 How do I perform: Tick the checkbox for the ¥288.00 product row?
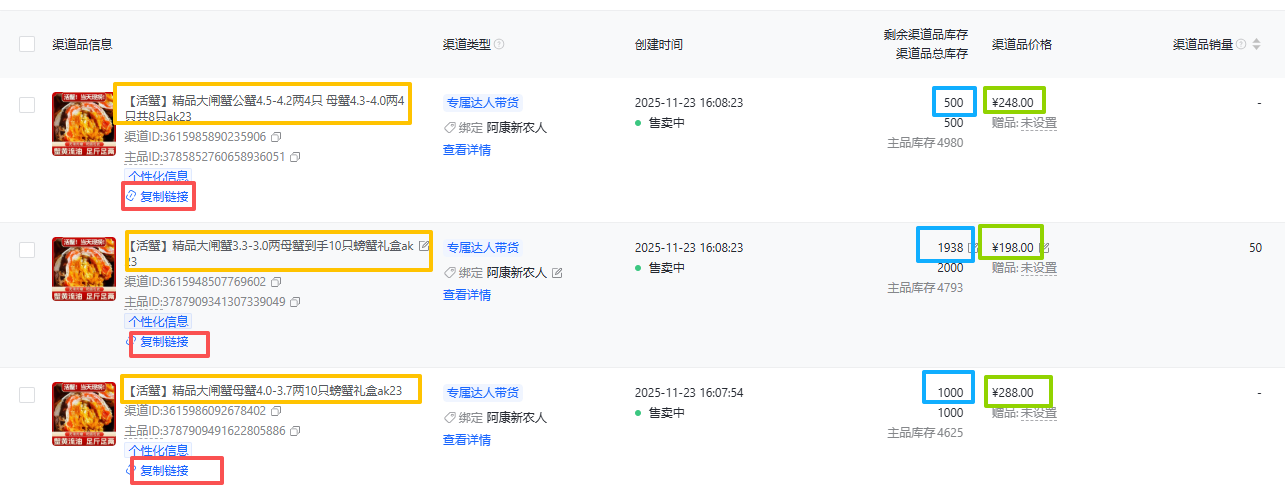point(27,394)
